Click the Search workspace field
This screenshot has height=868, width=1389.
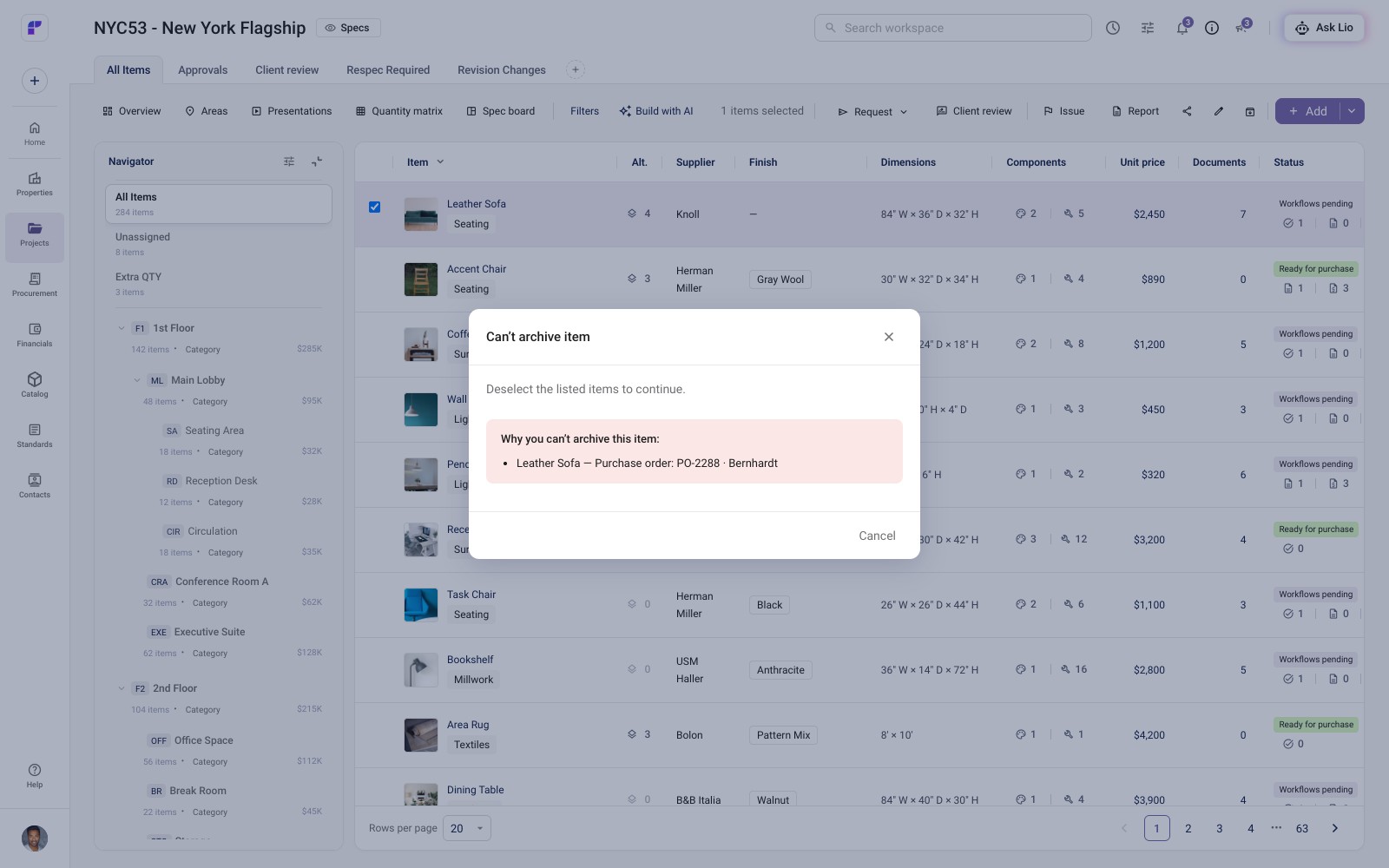[952, 28]
